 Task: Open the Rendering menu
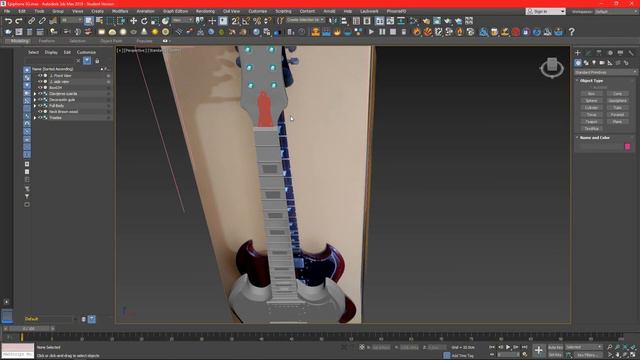tap(205, 11)
